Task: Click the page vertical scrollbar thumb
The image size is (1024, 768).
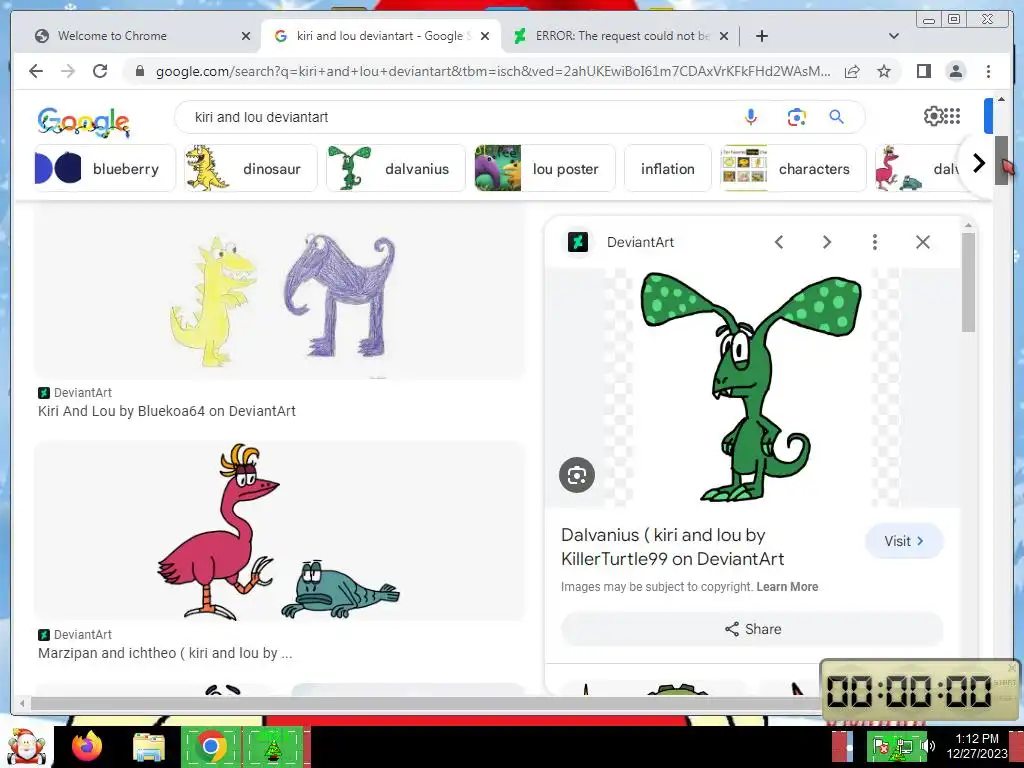Action: pos(1001,160)
